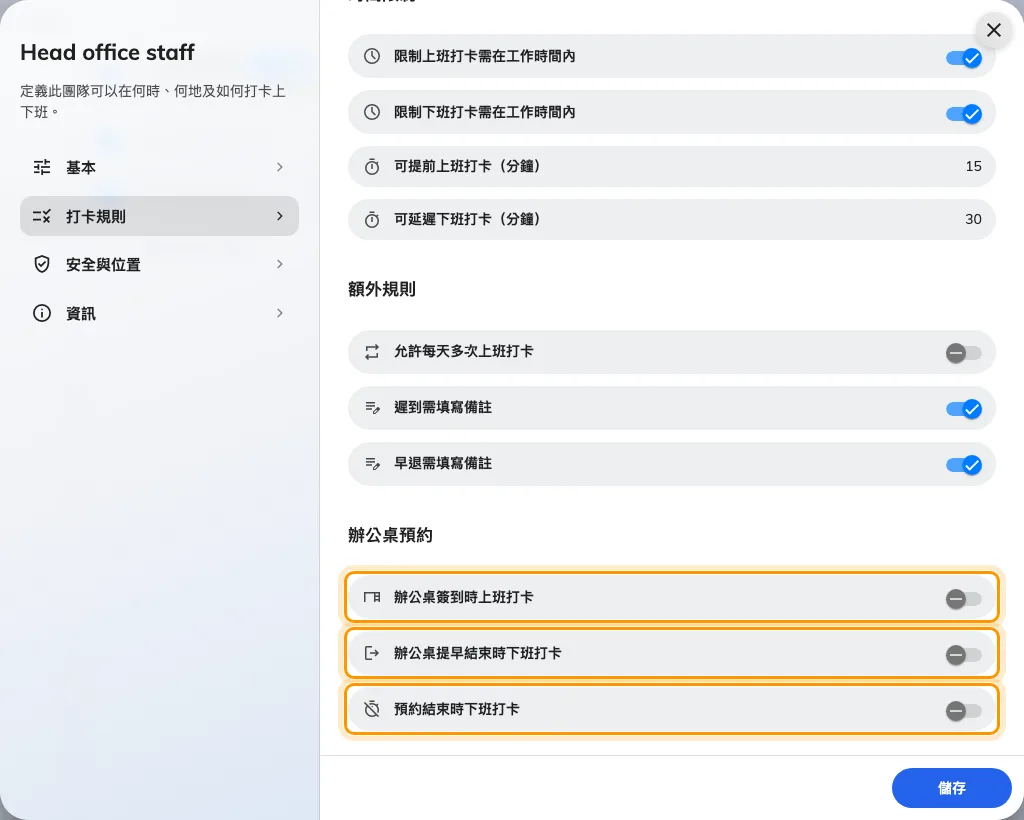Screen dimensions: 1024x820
Task: Click the sliders icon beside 基本
Action: click(42, 167)
